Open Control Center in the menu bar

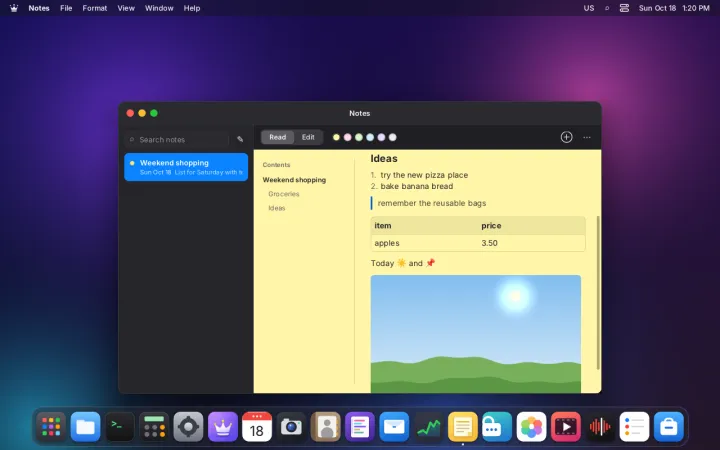[624, 8]
